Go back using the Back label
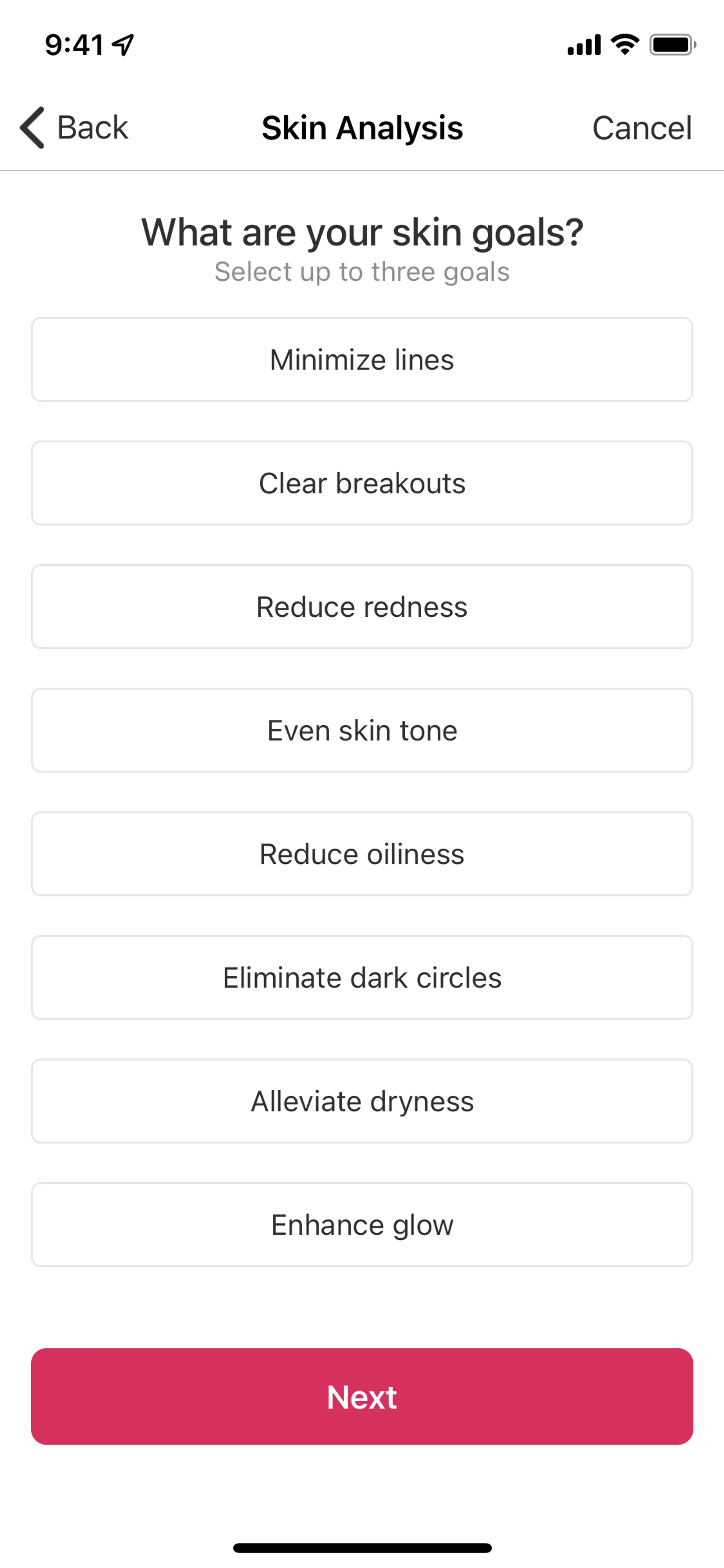This screenshot has width=724, height=1568. click(x=92, y=128)
